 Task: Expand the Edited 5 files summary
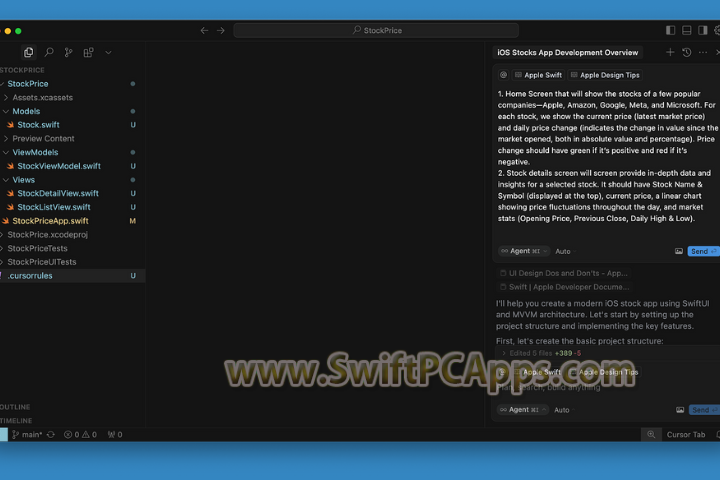click(x=541, y=353)
